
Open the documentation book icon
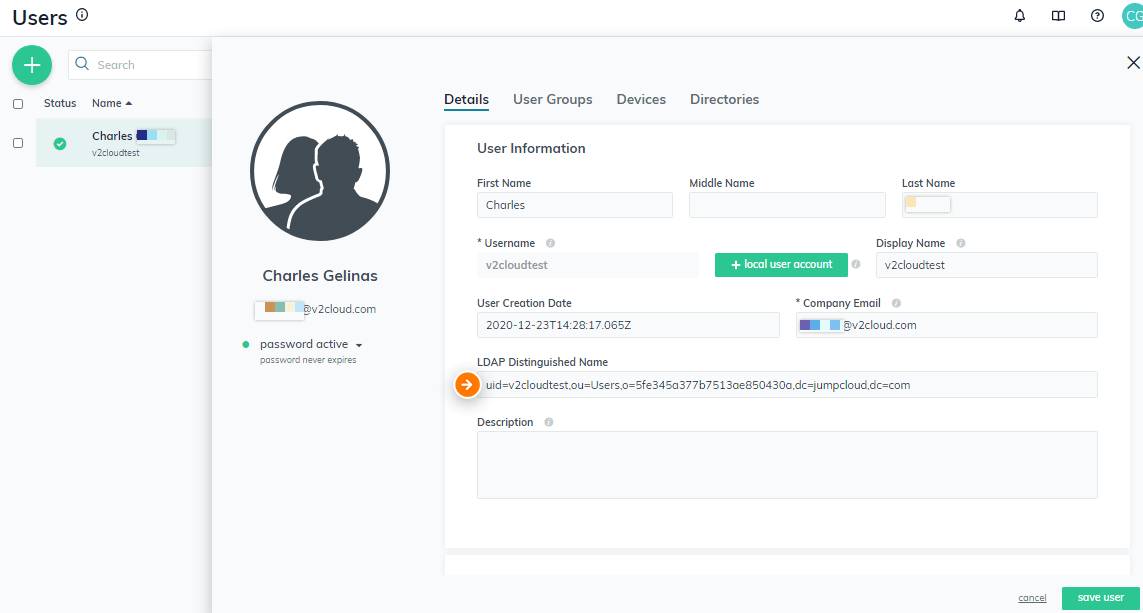point(1058,15)
